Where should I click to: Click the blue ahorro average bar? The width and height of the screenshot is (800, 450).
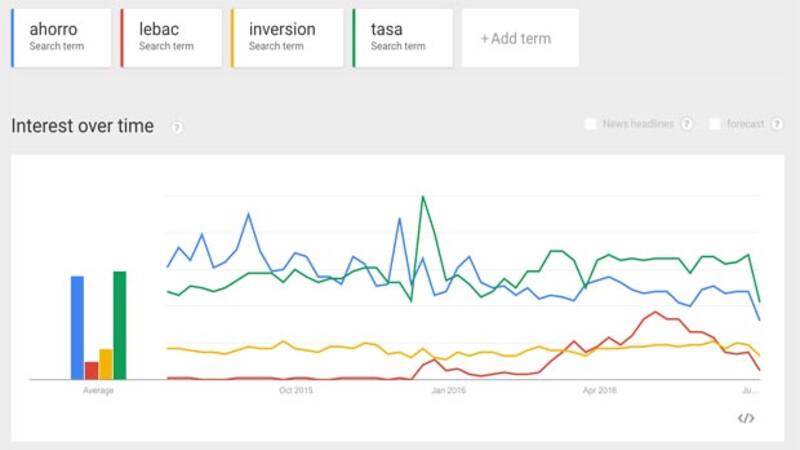(77, 328)
